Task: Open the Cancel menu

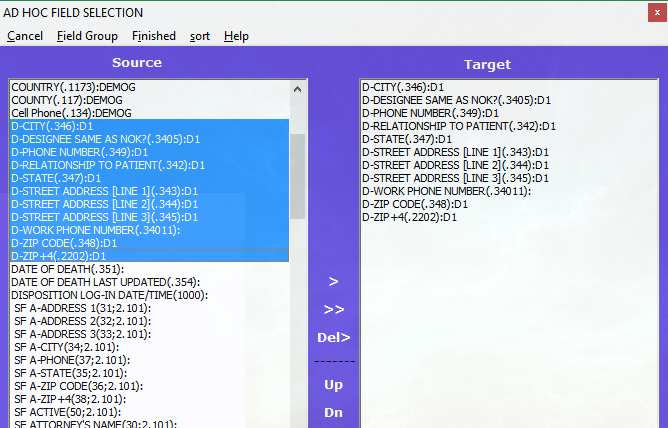Action: click(25, 36)
